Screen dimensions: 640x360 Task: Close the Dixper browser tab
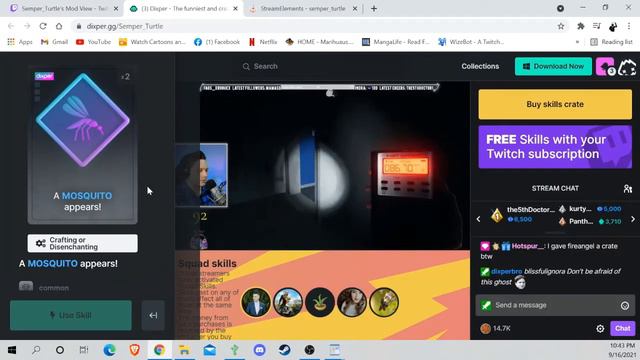click(x=236, y=9)
